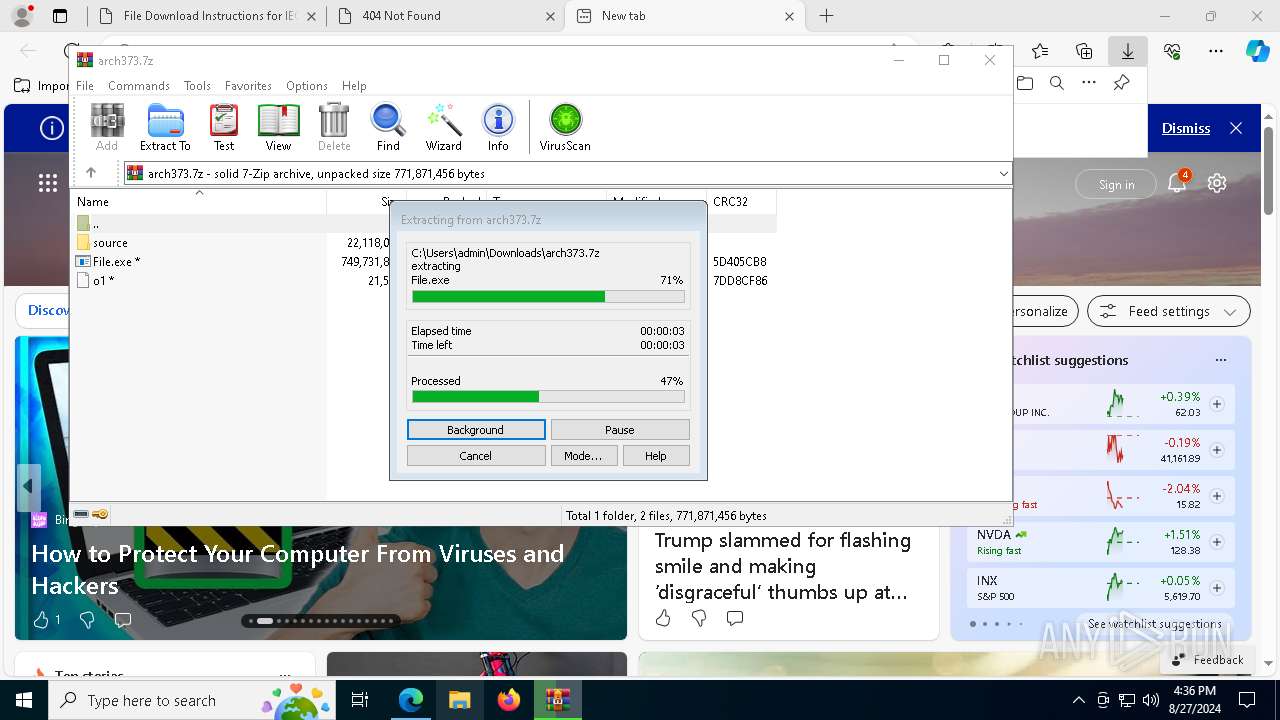The width and height of the screenshot is (1280, 720).
Task: Expand WinRAR address bar dropdown
Action: coord(1003,173)
